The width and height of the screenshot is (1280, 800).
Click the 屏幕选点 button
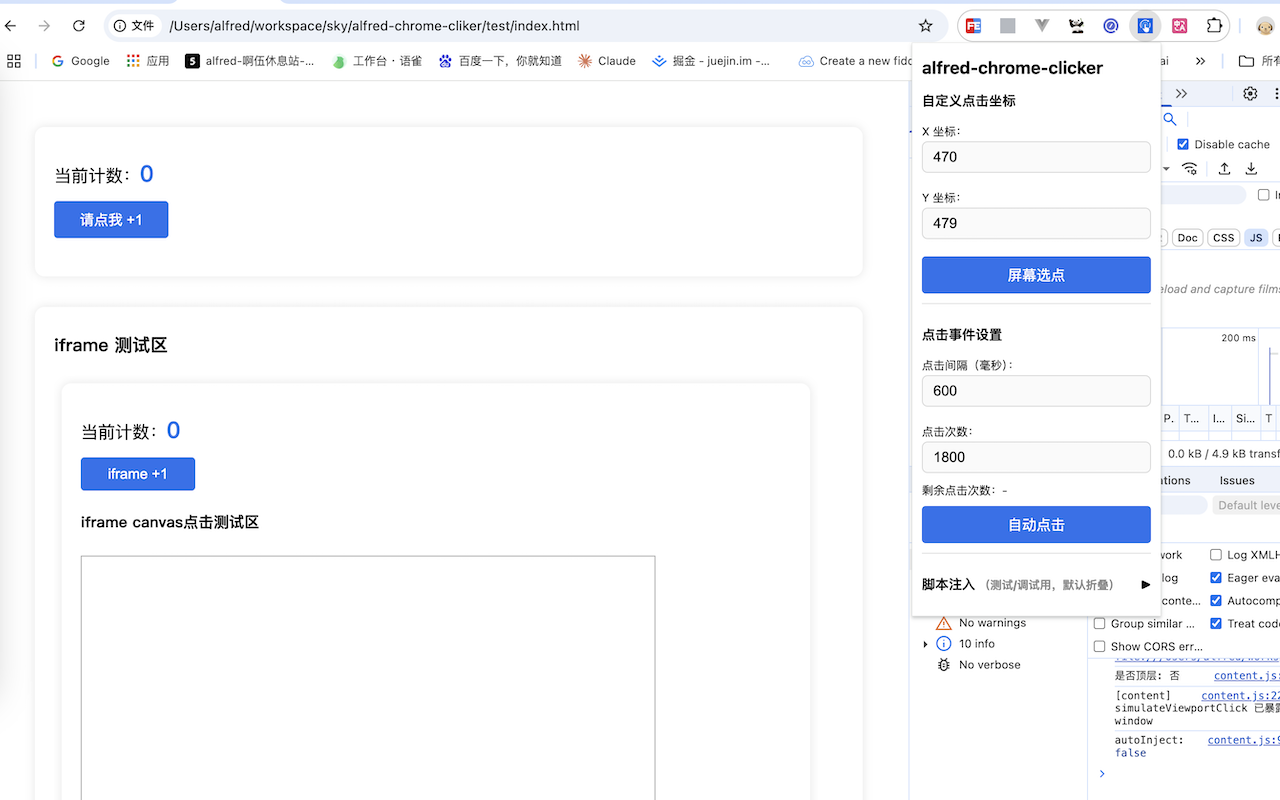(x=1036, y=275)
